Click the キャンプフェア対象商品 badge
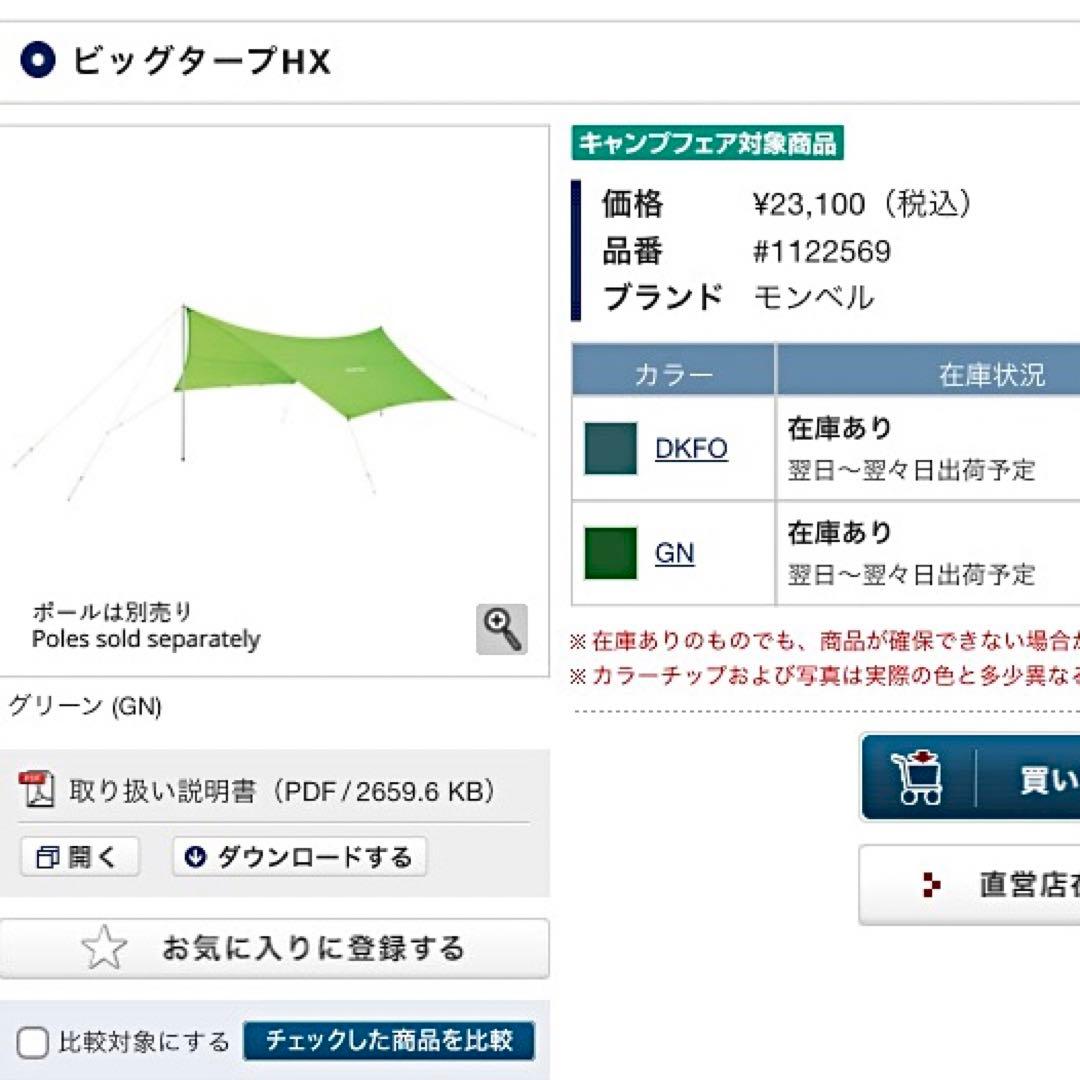1080x1080 pixels. point(708,143)
